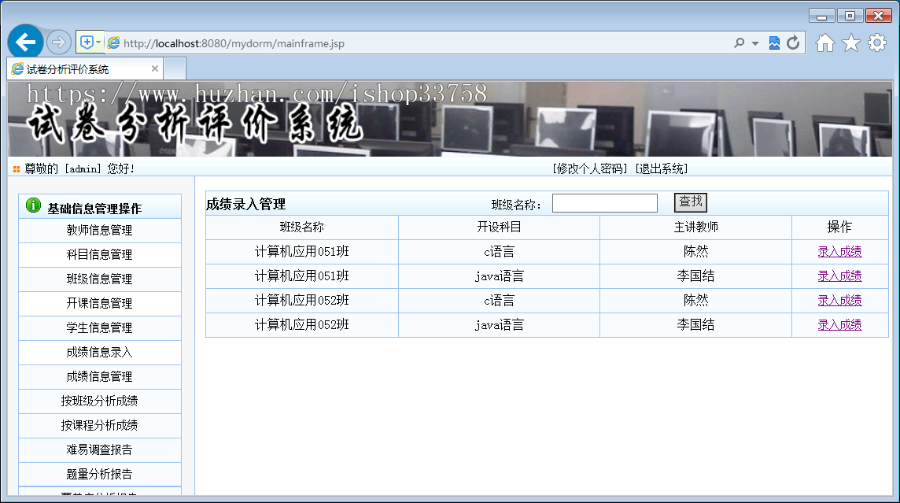This screenshot has height=503, width=900.
Task: Maximize the browser window
Action: coord(849,16)
